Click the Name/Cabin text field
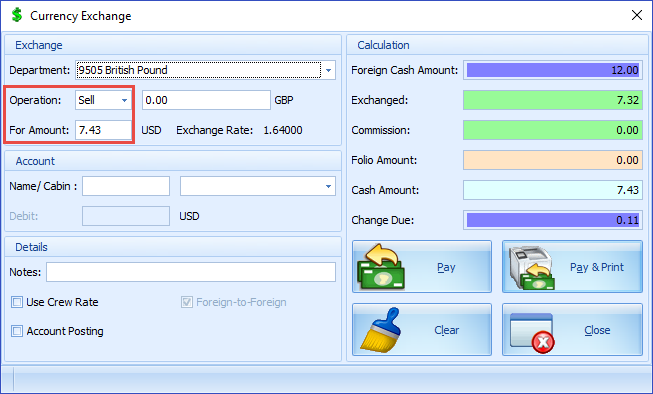Image resolution: width=653 pixels, height=394 pixels. [126, 186]
